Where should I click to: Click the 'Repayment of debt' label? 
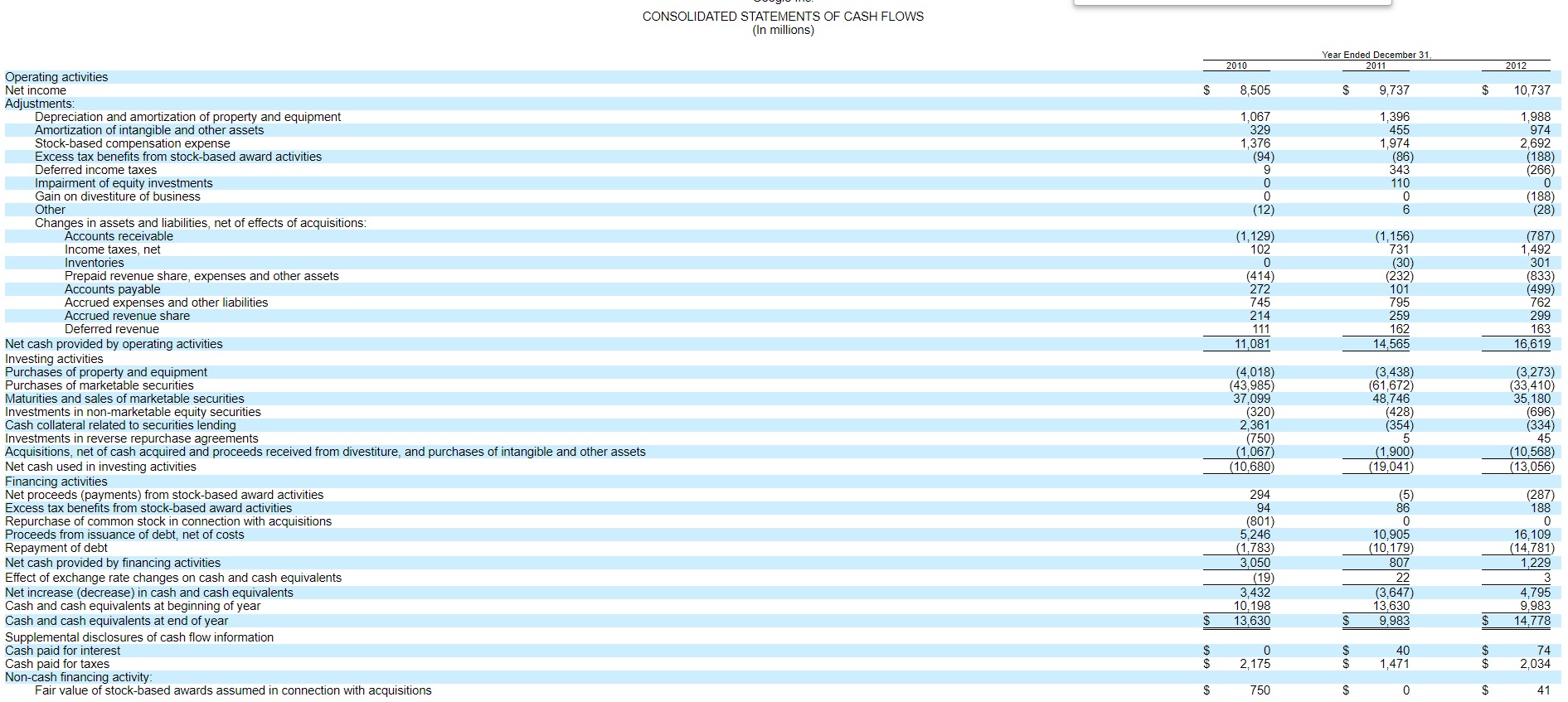pyautogui.click(x=56, y=548)
